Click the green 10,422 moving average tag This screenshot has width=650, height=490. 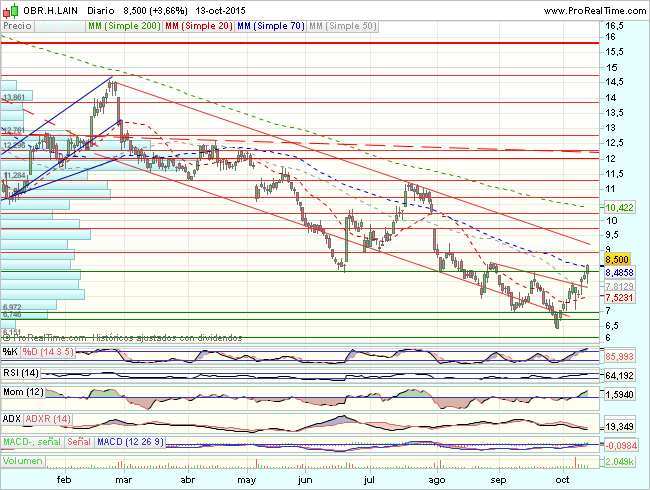621,207
